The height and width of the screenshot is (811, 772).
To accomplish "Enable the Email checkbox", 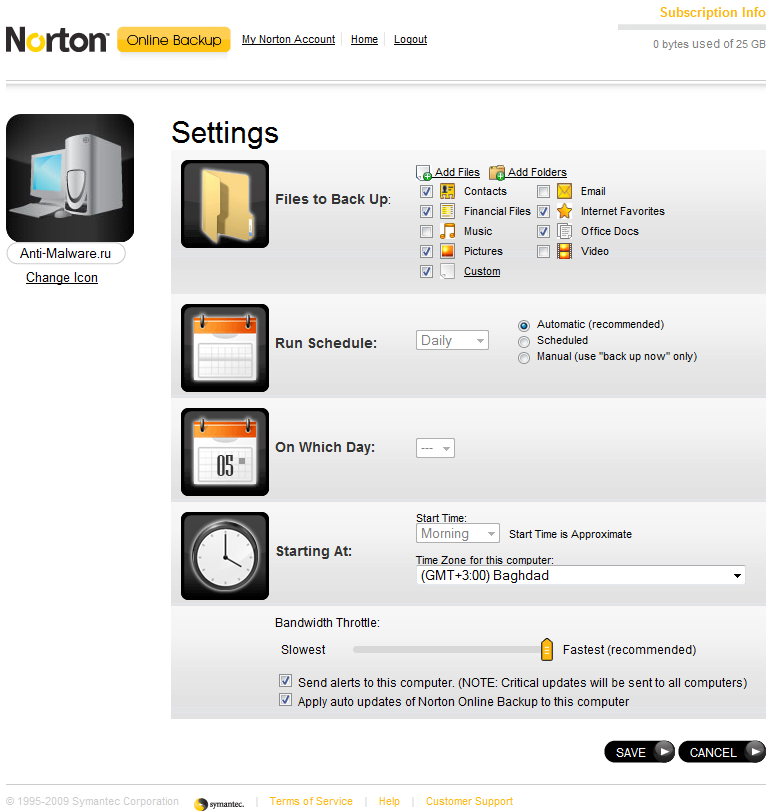I will point(543,191).
